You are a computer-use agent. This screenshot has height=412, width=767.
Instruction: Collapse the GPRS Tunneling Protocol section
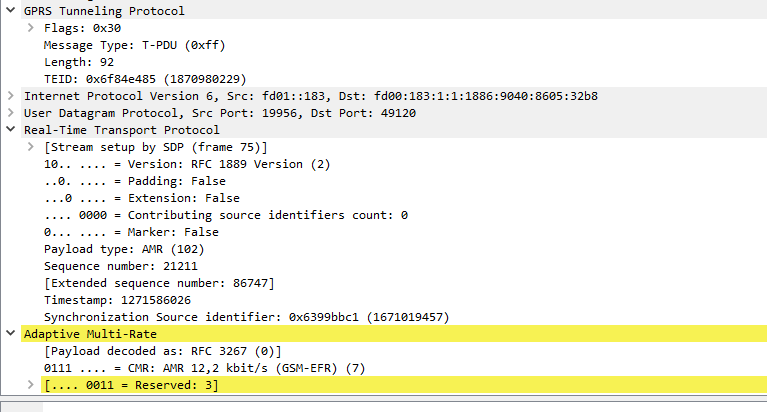(11, 11)
